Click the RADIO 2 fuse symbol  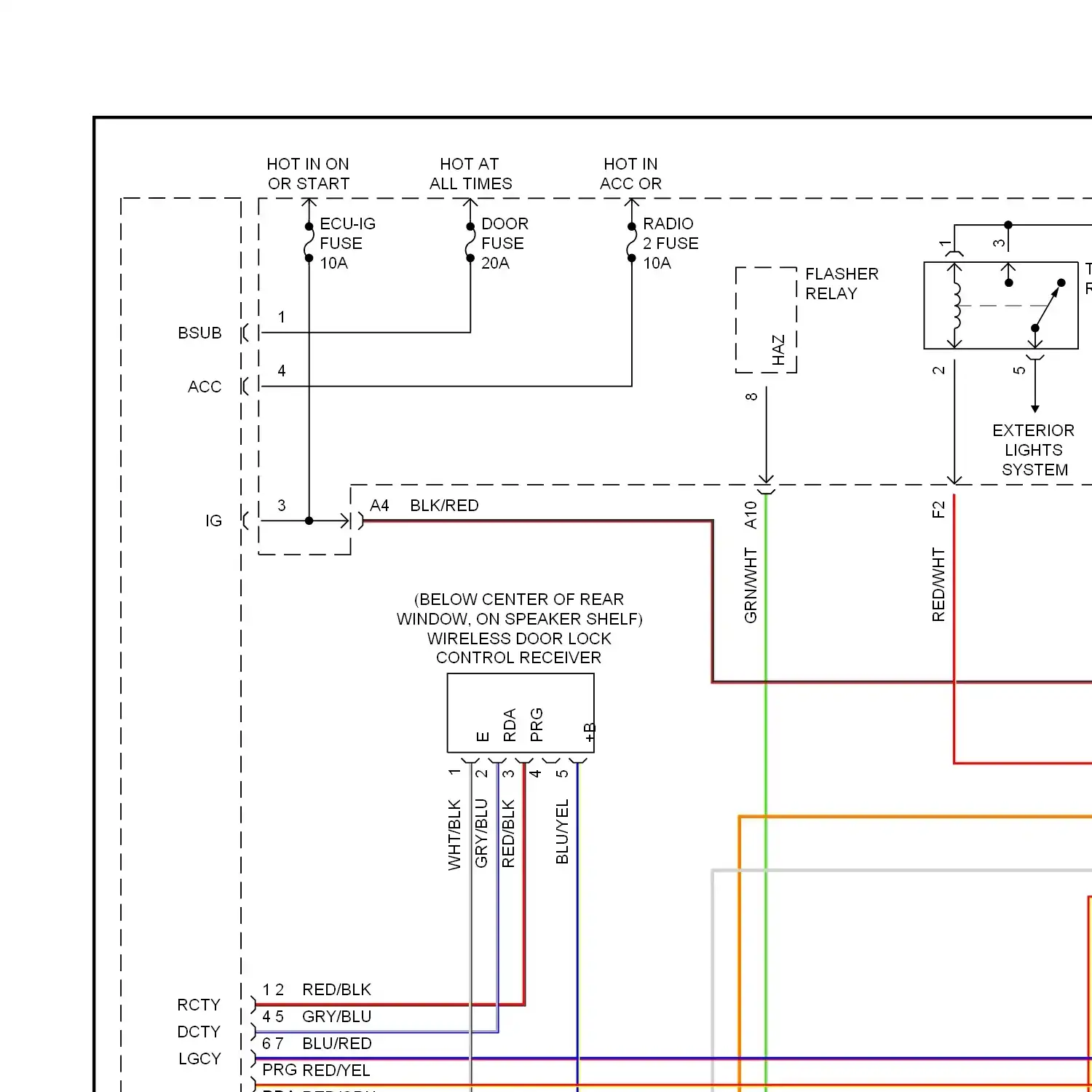click(632, 242)
